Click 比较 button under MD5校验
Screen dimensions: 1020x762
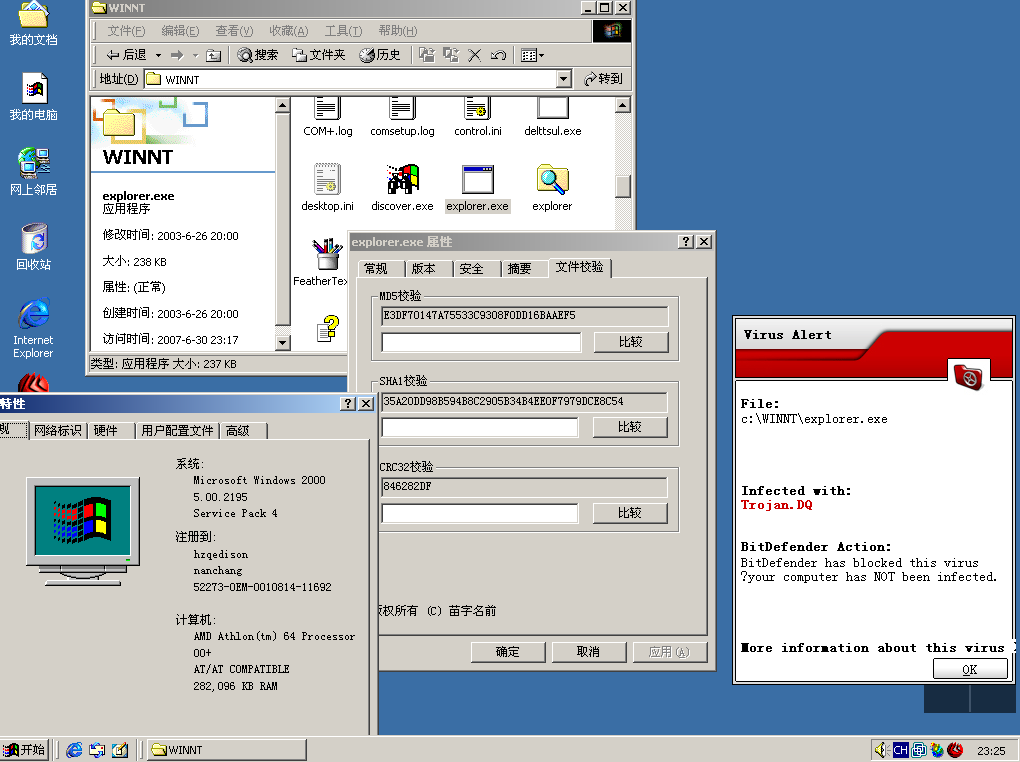(x=631, y=342)
